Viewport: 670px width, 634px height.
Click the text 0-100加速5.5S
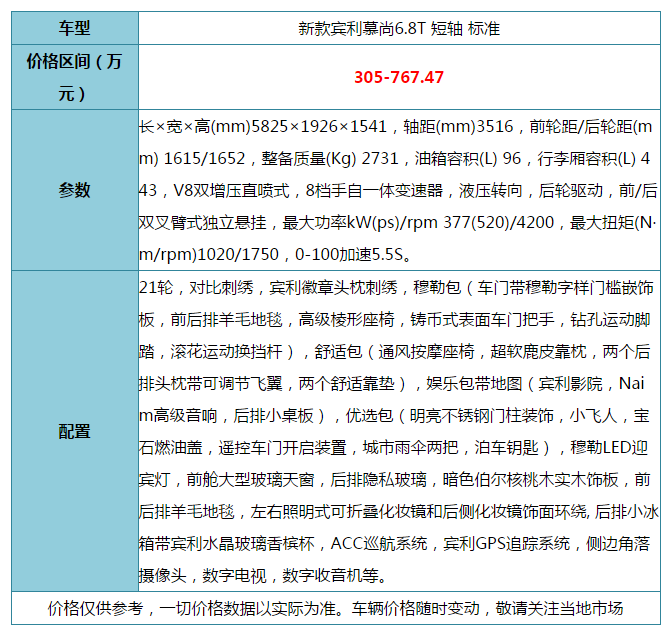click(x=349, y=255)
